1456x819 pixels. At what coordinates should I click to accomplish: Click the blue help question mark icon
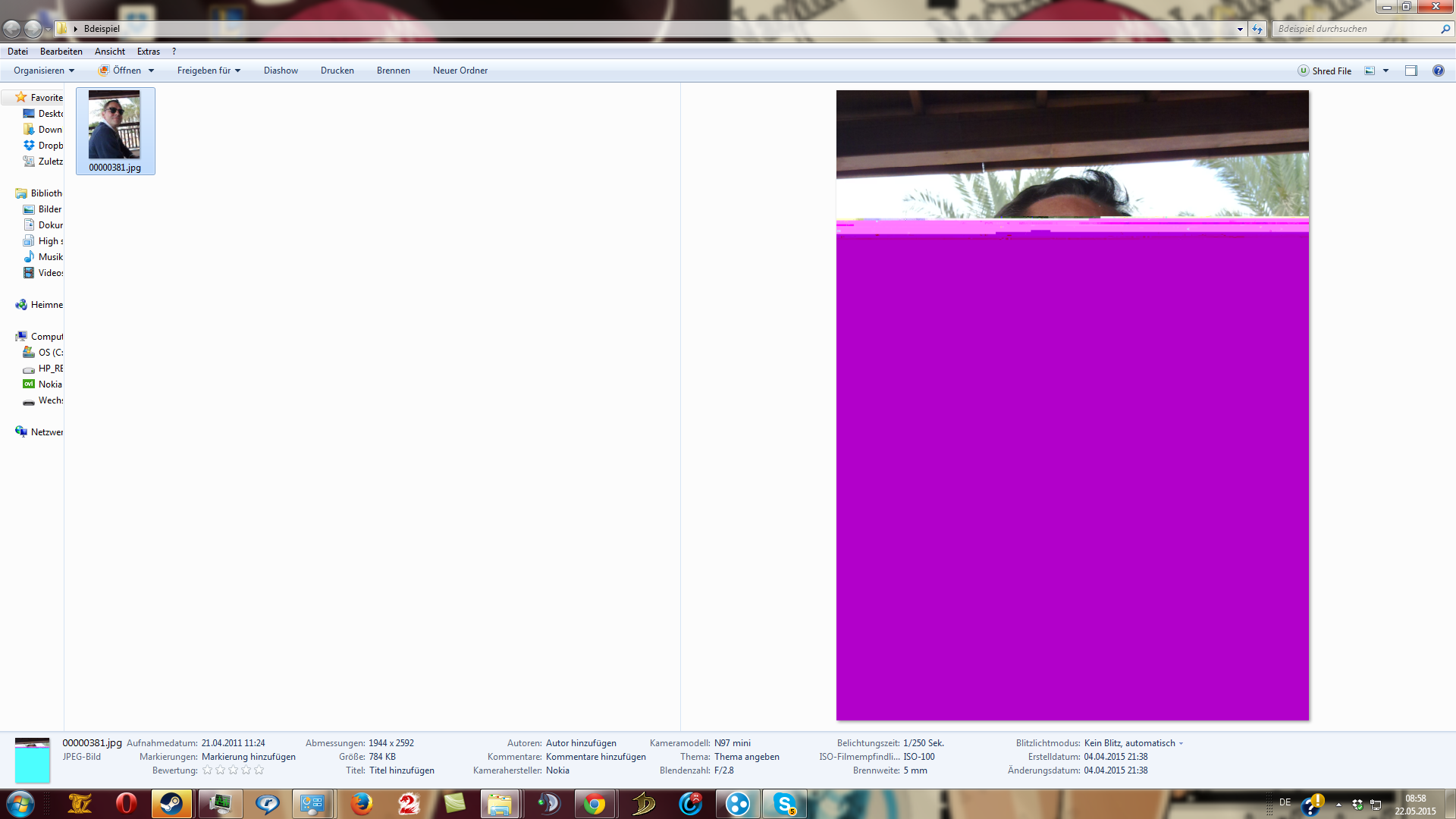[1438, 71]
